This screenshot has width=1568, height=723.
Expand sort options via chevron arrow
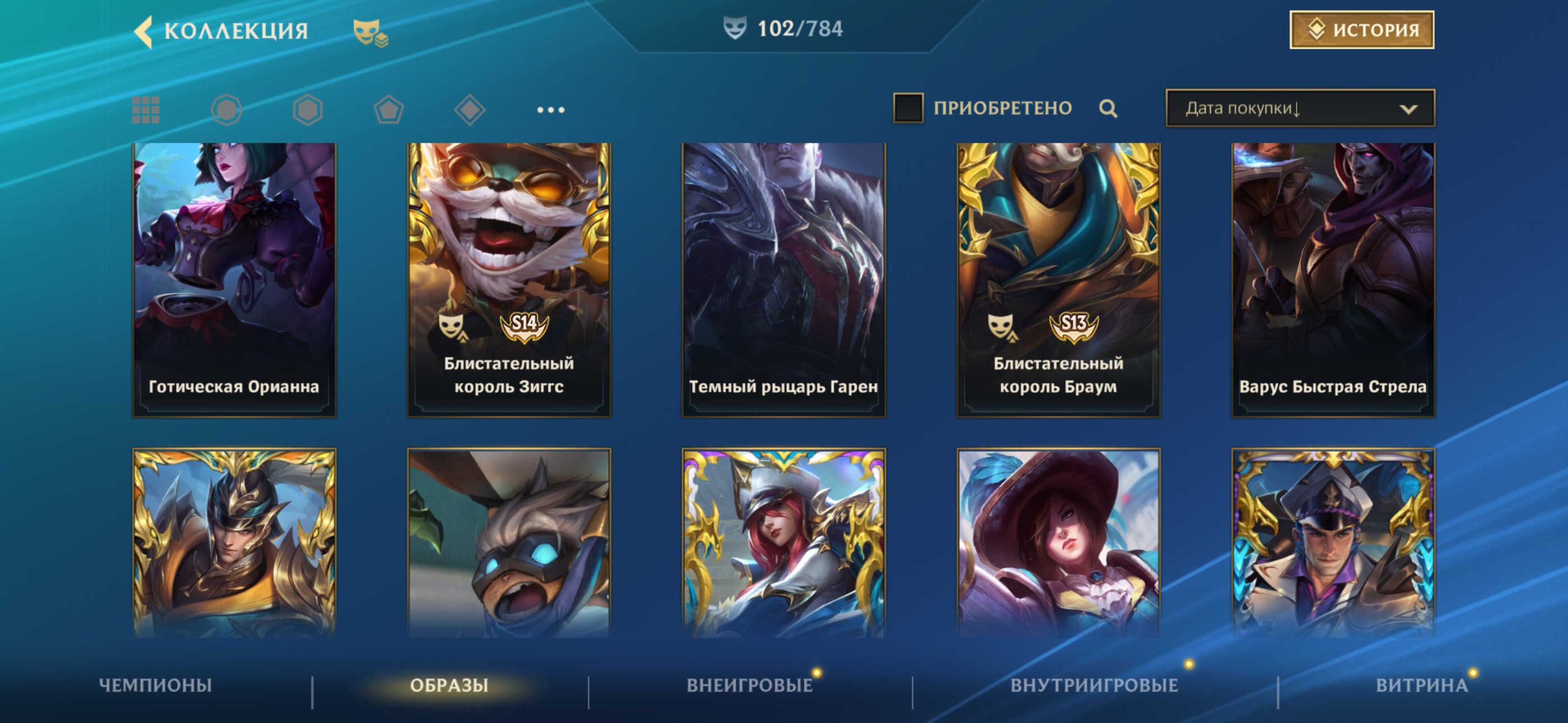tap(1408, 109)
